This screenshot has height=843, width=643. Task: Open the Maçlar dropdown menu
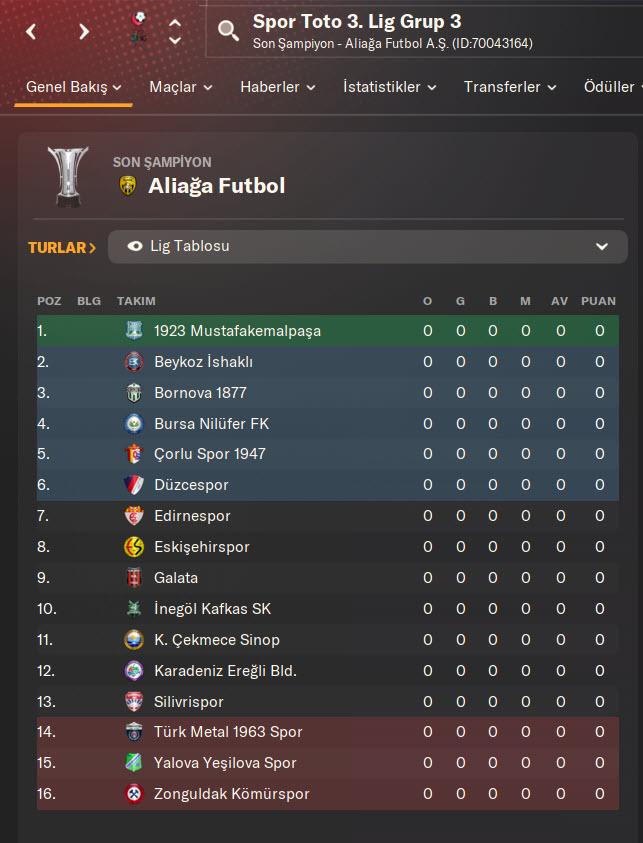click(x=180, y=87)
